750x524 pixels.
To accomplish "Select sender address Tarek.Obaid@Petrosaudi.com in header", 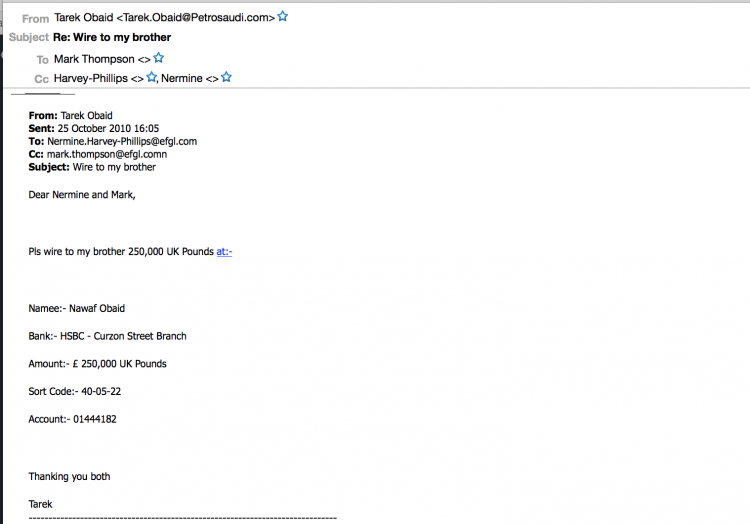I will [196, 18].
